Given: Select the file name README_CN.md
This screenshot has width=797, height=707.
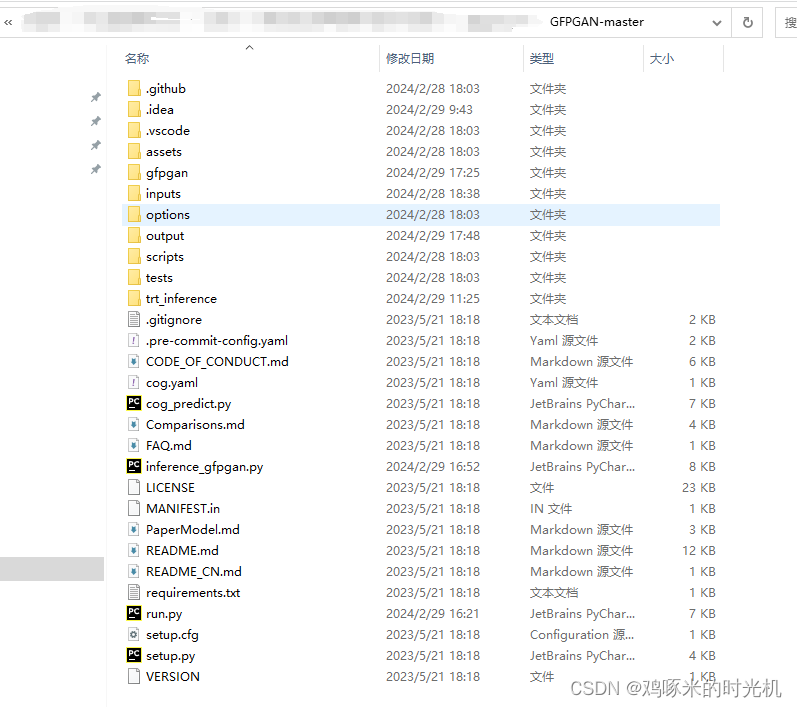Looking at the screenshot, I should tap(194, 572).
